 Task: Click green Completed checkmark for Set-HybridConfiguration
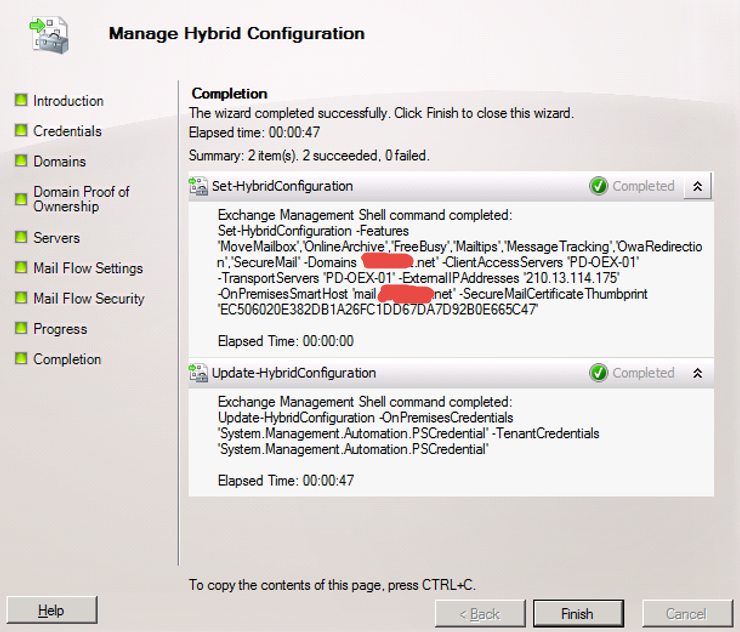coord(599,186)
